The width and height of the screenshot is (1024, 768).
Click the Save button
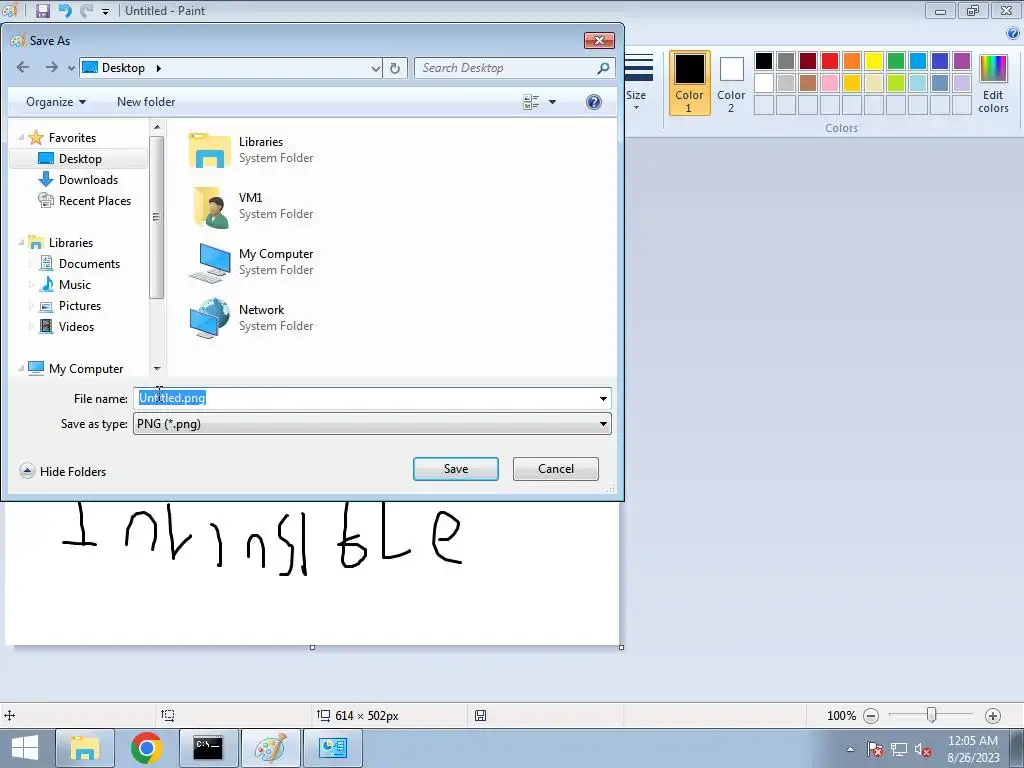click(456, 469)
